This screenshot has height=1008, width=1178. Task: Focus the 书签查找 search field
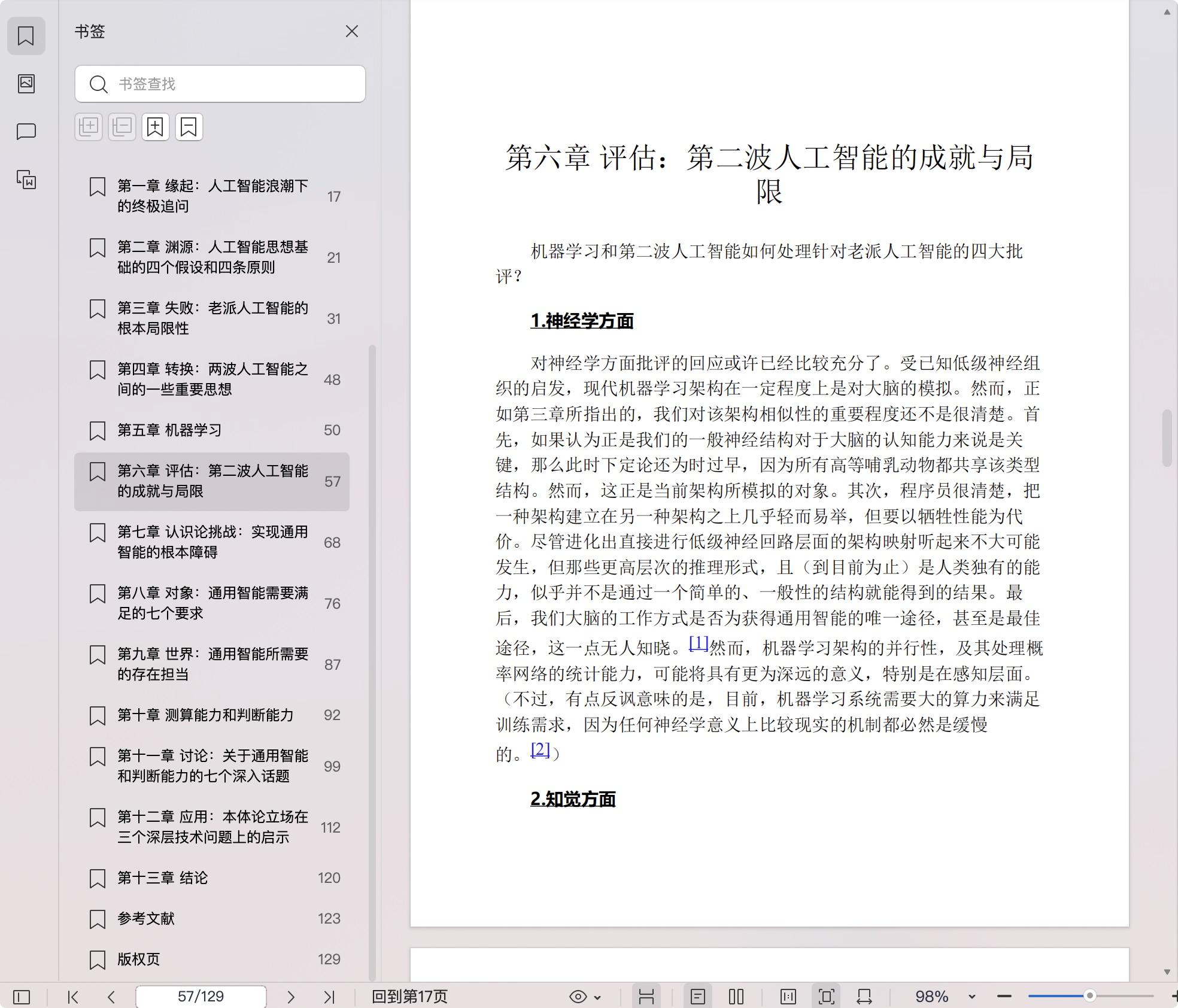pyautogui.click(x=220, y=84)
